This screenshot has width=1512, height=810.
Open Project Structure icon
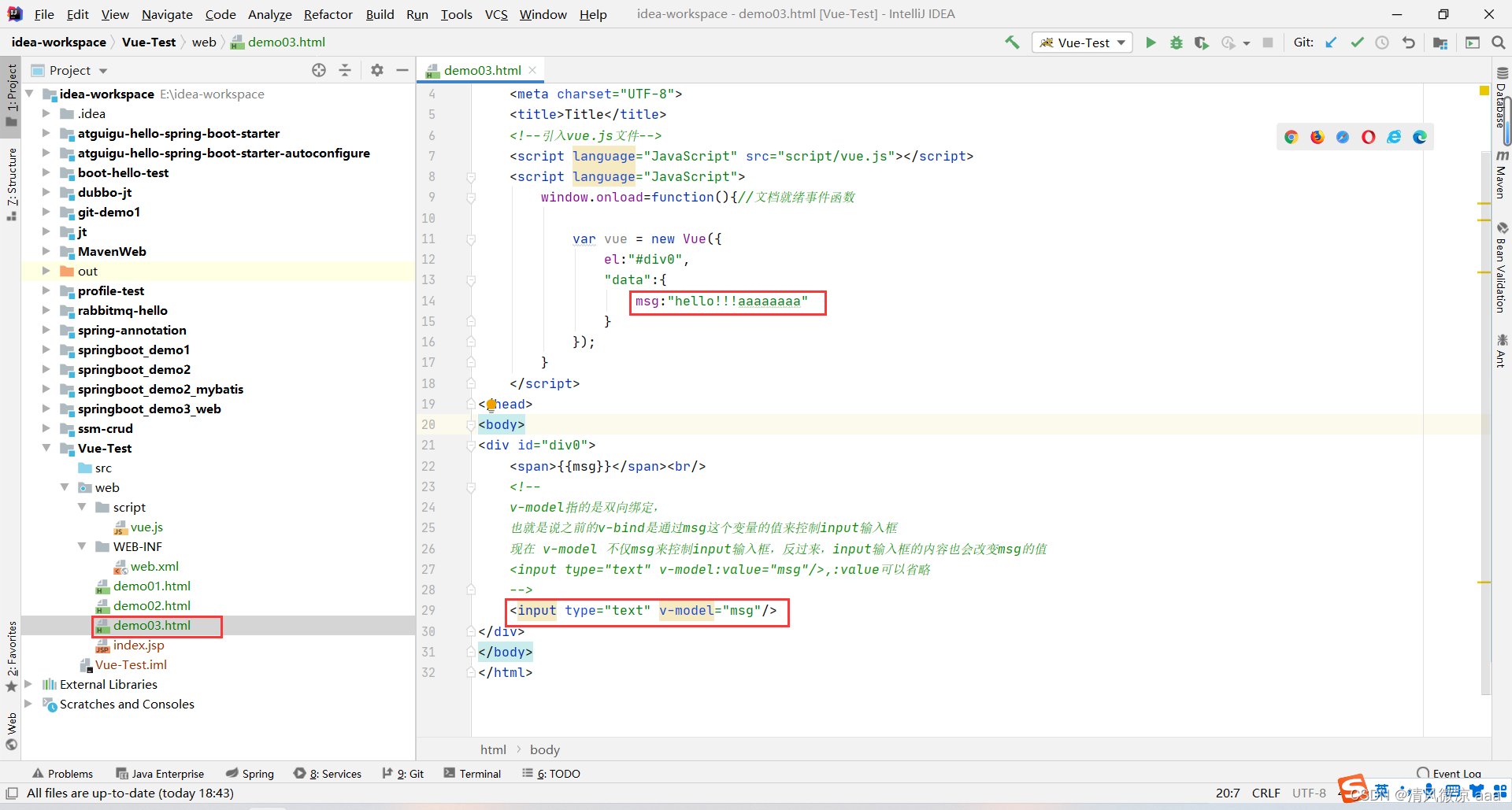(x=1440, y=43)
